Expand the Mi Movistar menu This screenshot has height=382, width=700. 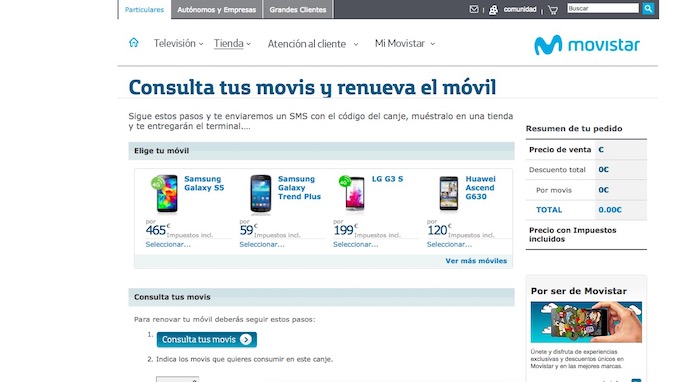pyautogui.click(x=405, y=43)
